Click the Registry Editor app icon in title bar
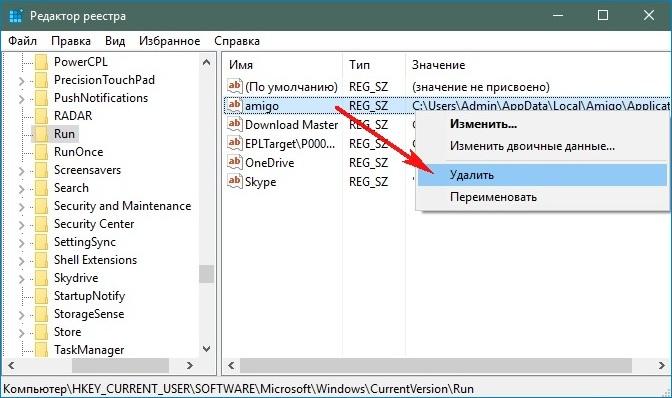 [15, 16]
